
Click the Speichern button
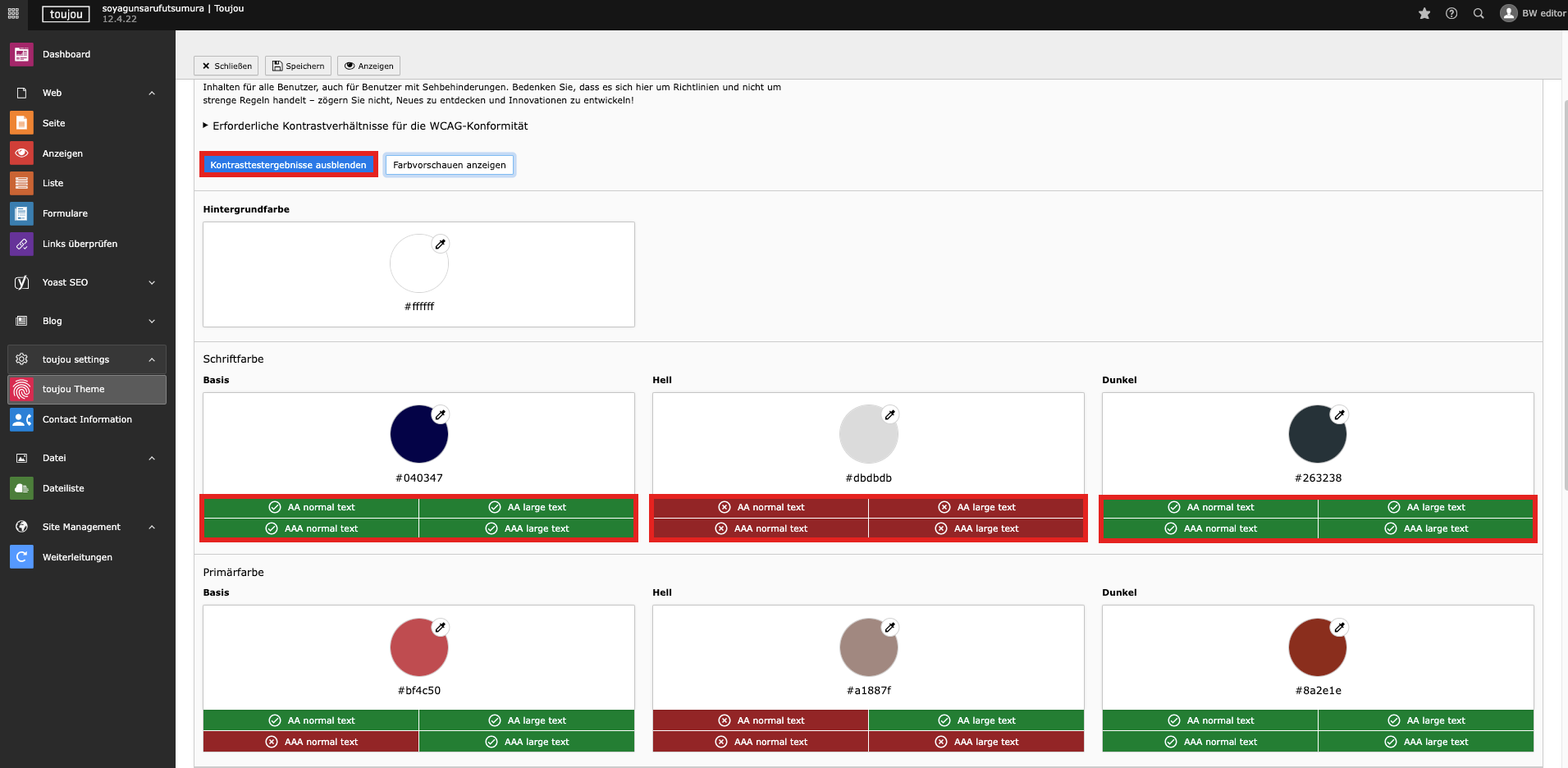(298, 66)
